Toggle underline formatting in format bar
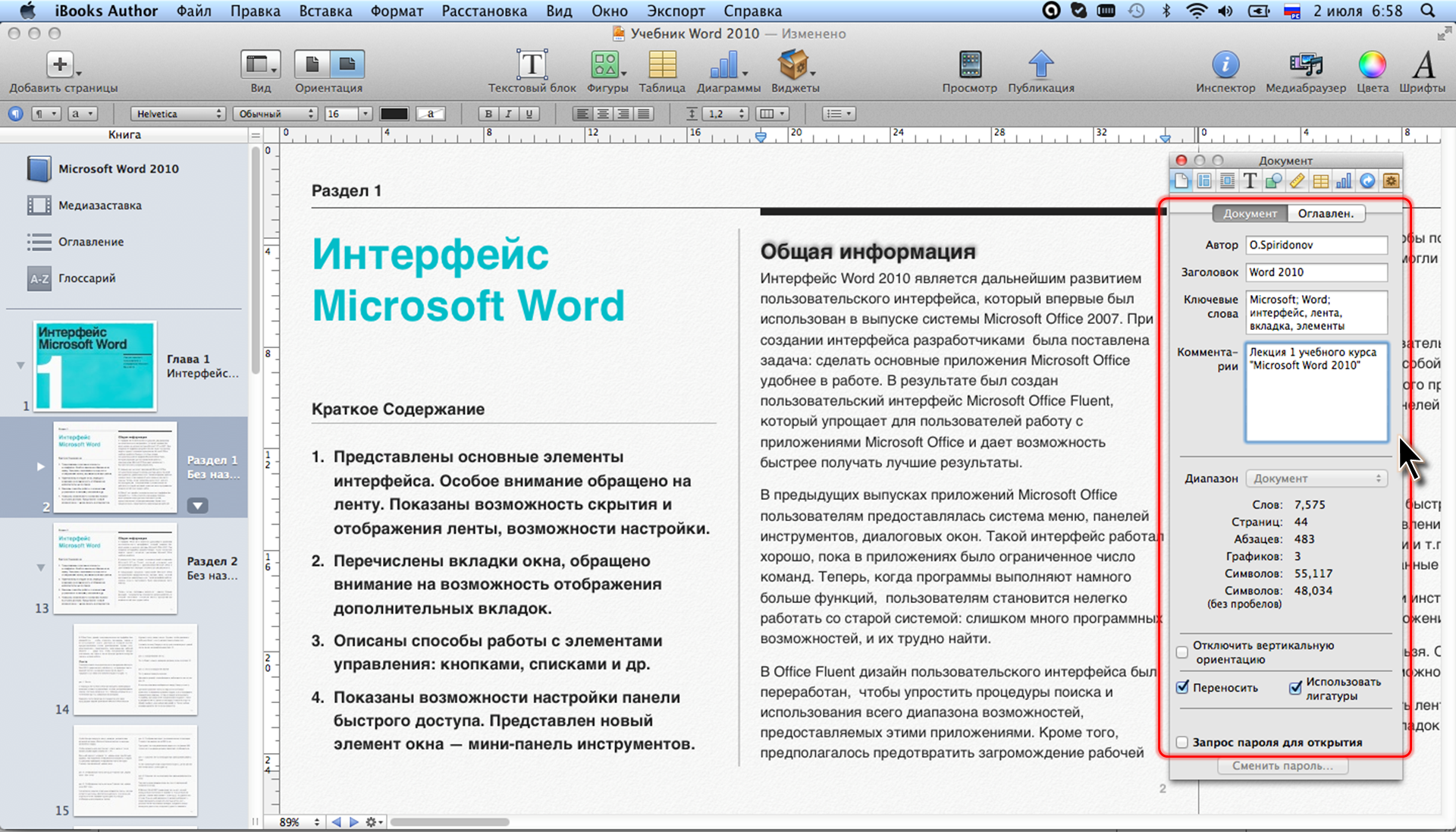The image size is (1456, 832). 529,114
